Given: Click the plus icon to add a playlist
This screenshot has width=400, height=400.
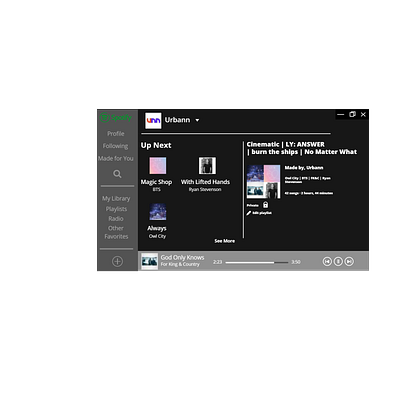Looking at the screenshot, I should point(117,261).
